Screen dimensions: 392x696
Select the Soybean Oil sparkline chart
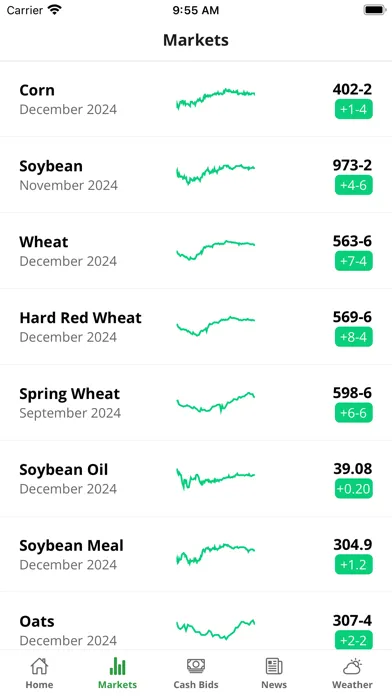[216, 478]
